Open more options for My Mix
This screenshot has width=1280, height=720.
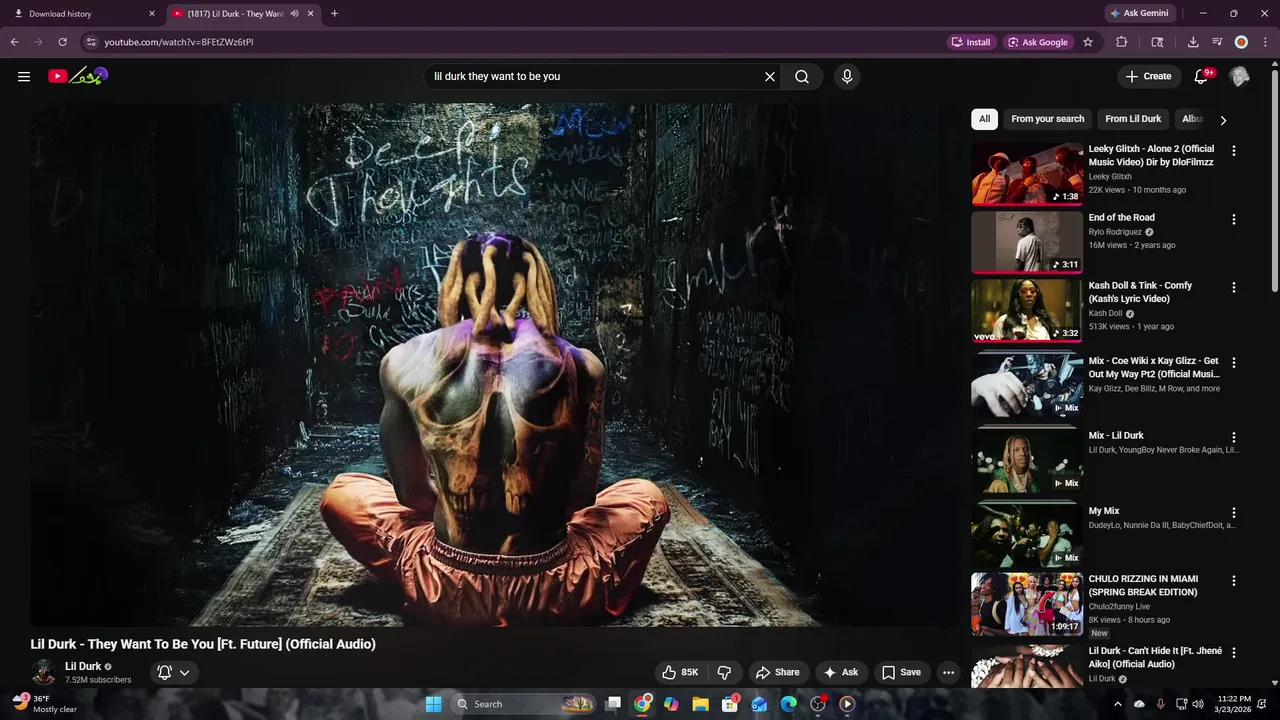[1233, 512]
